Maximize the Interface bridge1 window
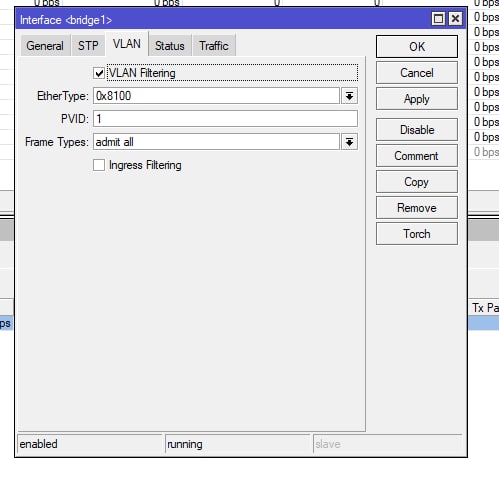The height and width of the screenshot is (502, 499). (438, 19)
